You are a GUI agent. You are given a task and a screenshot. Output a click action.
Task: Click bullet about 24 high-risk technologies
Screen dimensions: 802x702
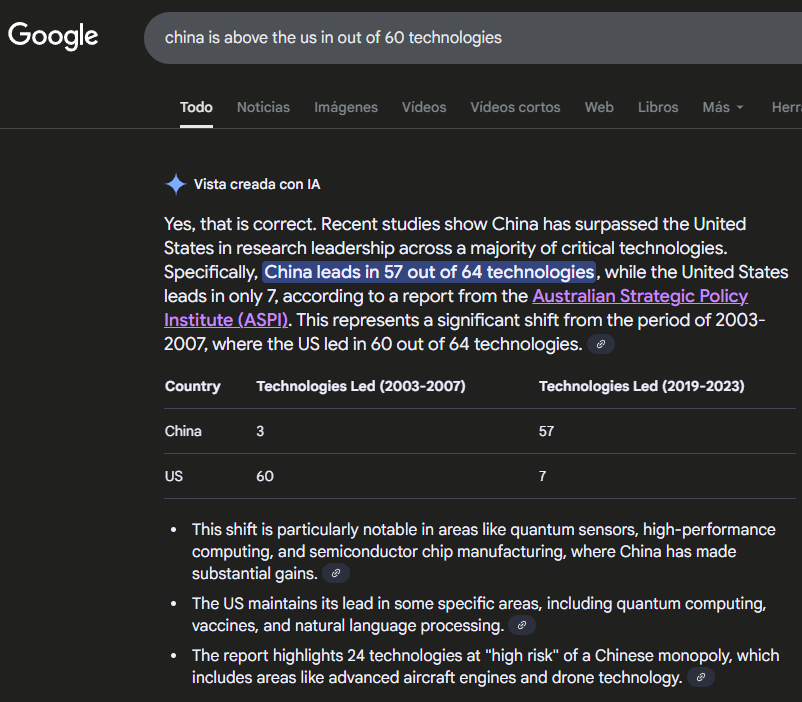coord(485,666)
